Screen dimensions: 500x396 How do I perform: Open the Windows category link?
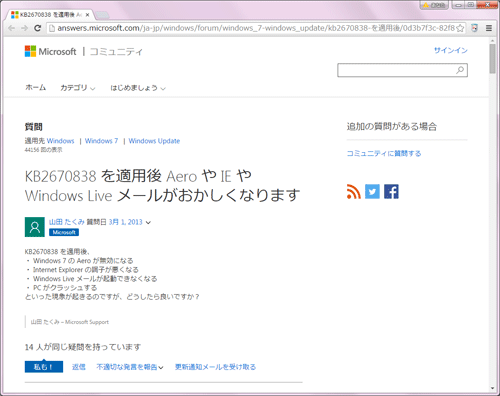[x=60, y=141]
